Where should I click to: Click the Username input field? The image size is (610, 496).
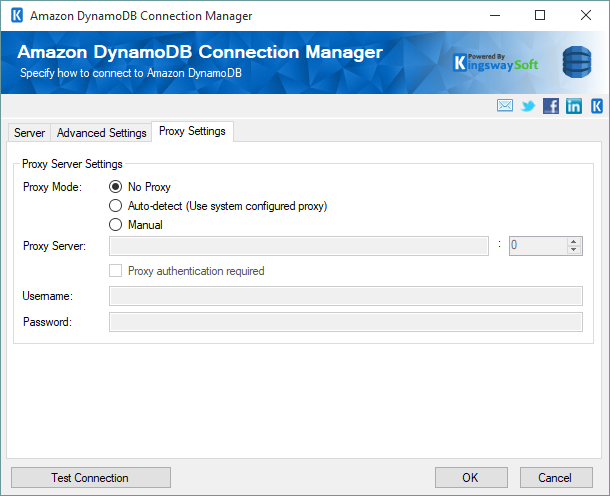[346, 296]
